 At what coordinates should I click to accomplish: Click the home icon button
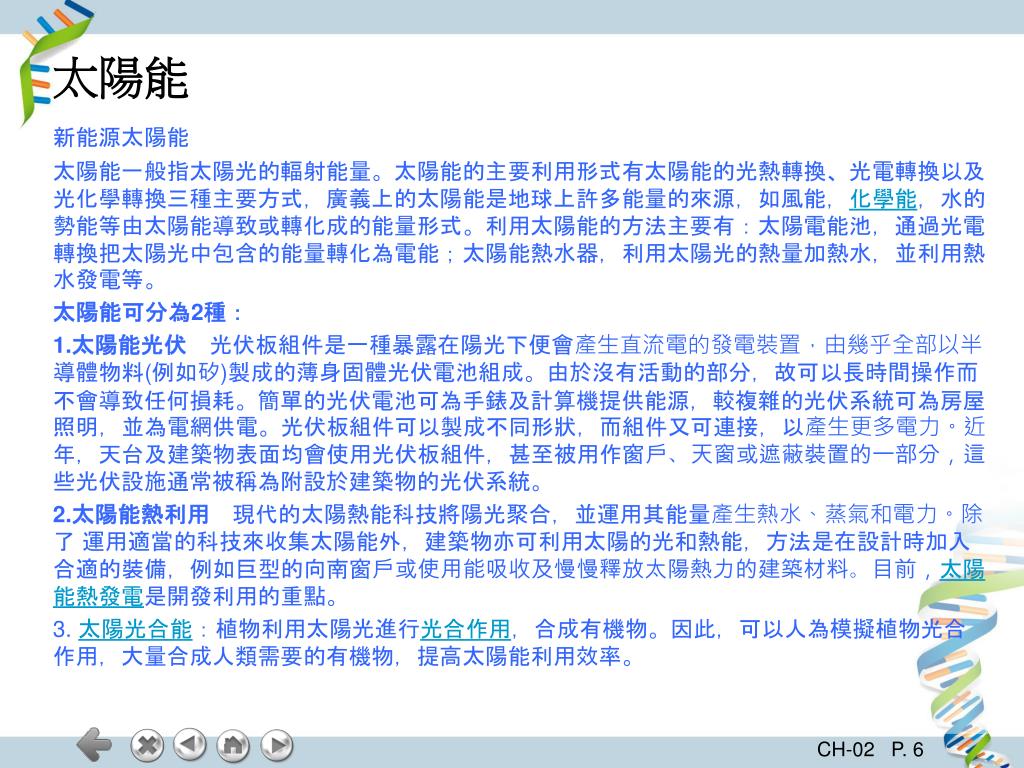[233, 745]
